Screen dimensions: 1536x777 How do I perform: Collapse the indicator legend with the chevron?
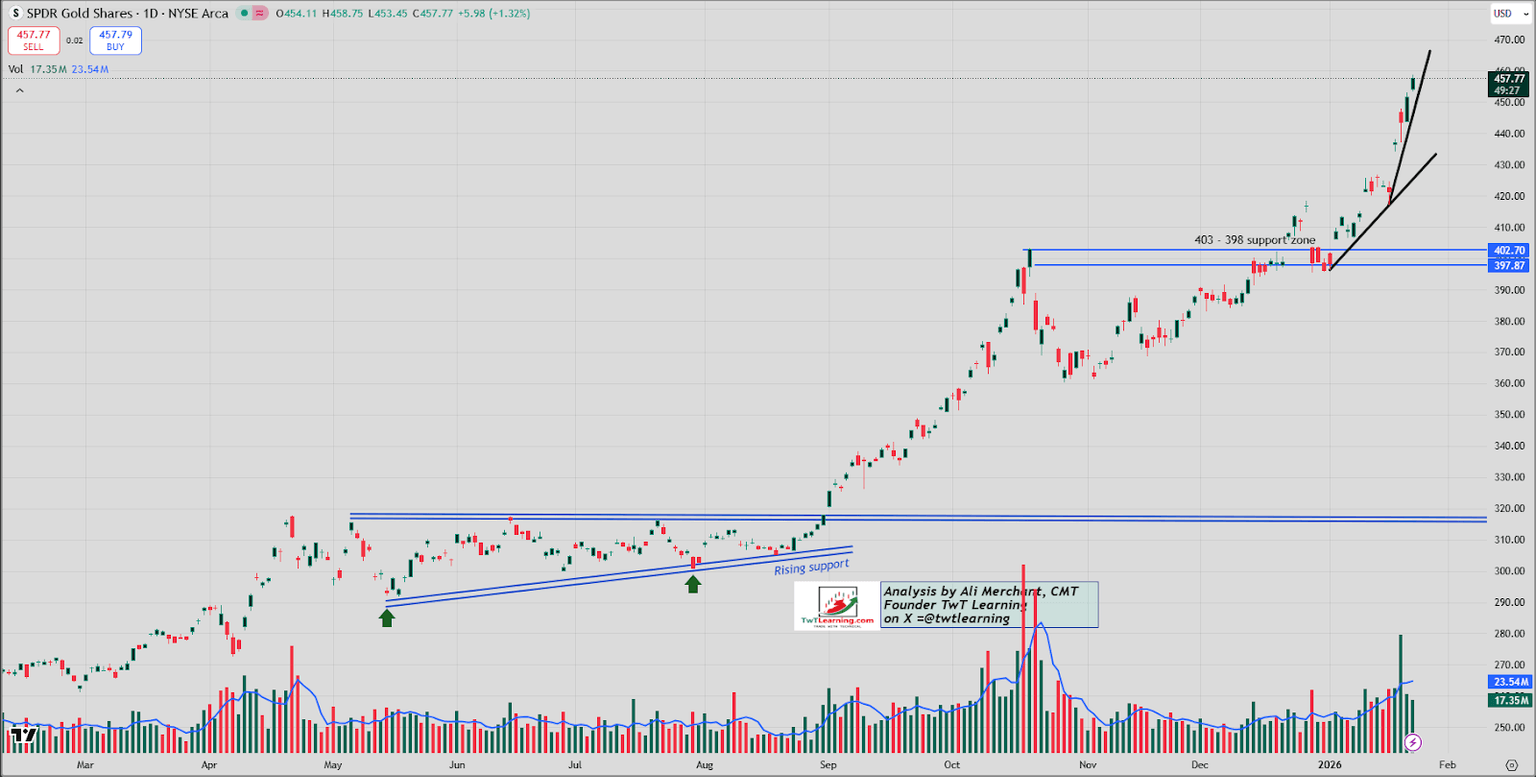[18, 90]
